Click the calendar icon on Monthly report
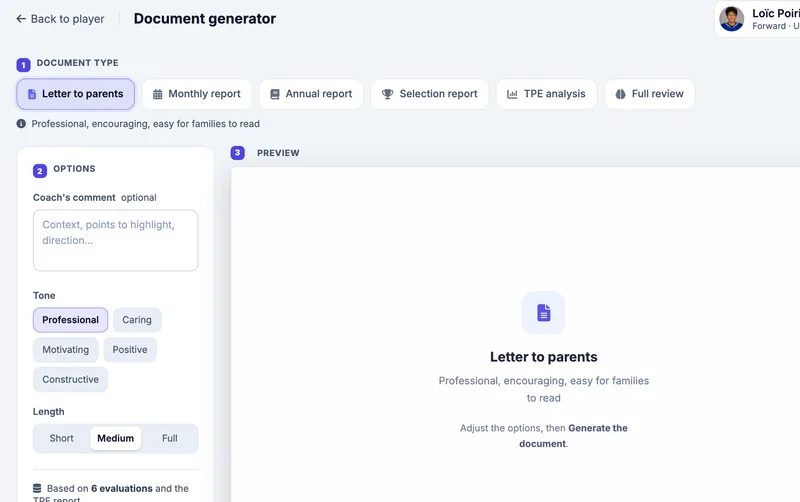This screenshot has height=502, width=800. (158, 94)
